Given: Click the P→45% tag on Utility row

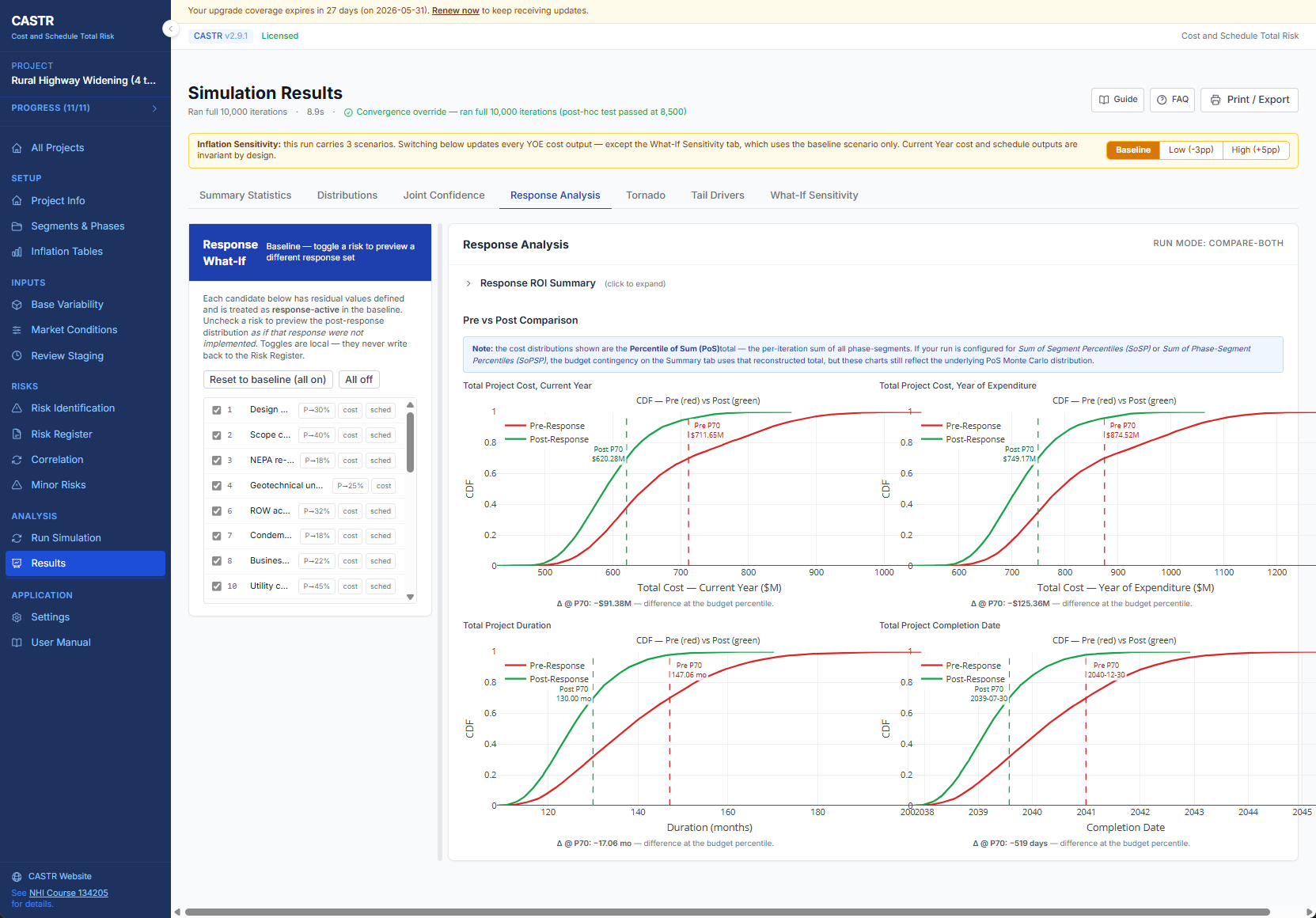Looking at the screenshot, I should click(x=317, y=586).
